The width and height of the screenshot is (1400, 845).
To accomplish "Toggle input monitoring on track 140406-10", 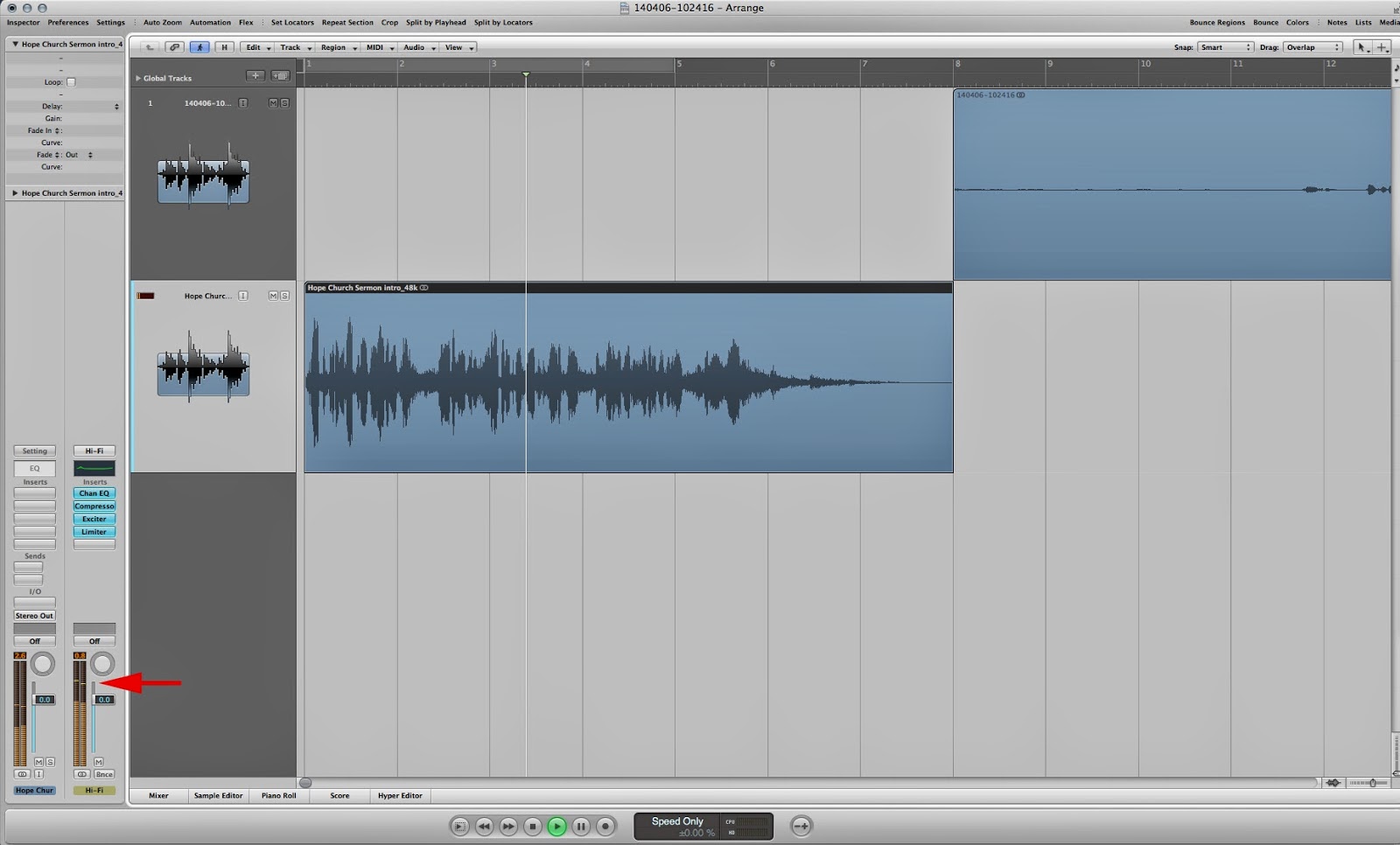I will tap(243, 103).
